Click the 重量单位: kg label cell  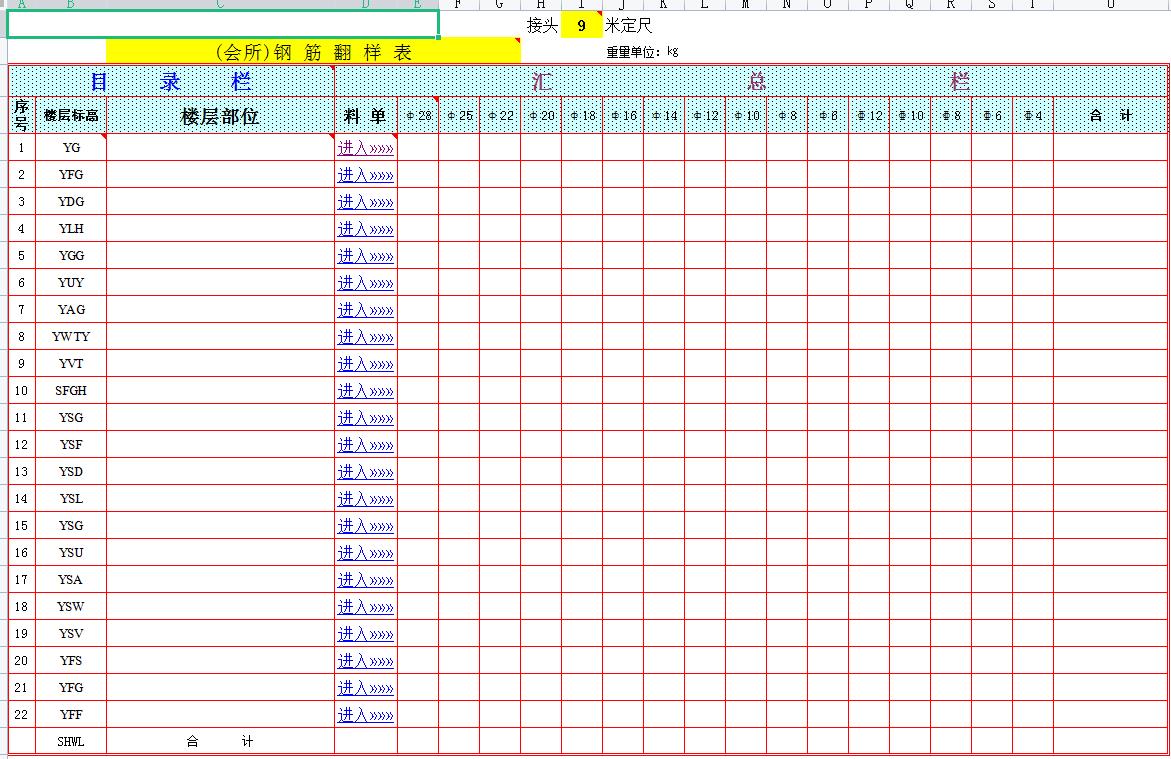[x=642, y=52]
